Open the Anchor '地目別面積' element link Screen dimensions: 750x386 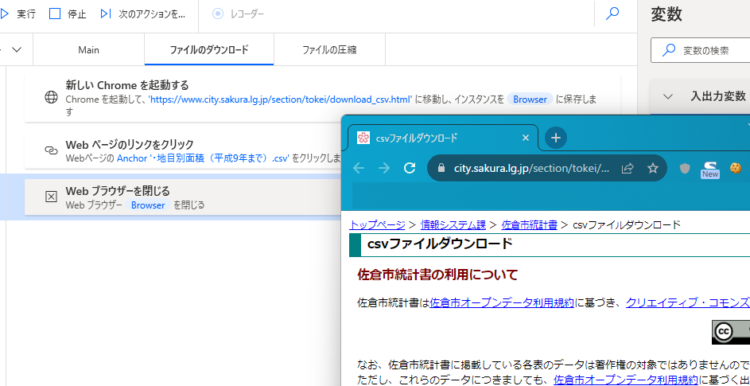click(203, 158)
